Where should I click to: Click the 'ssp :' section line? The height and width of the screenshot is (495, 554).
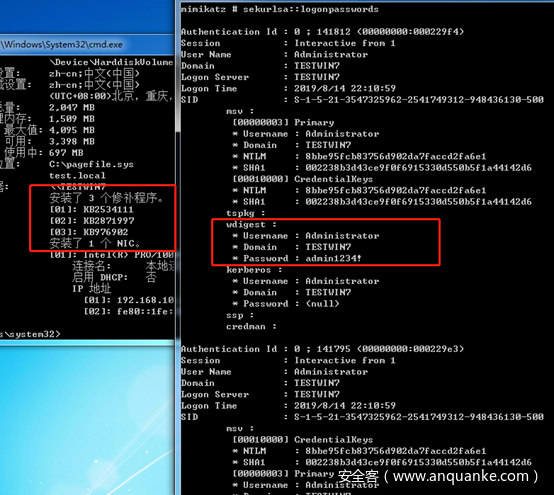(240, 315)
